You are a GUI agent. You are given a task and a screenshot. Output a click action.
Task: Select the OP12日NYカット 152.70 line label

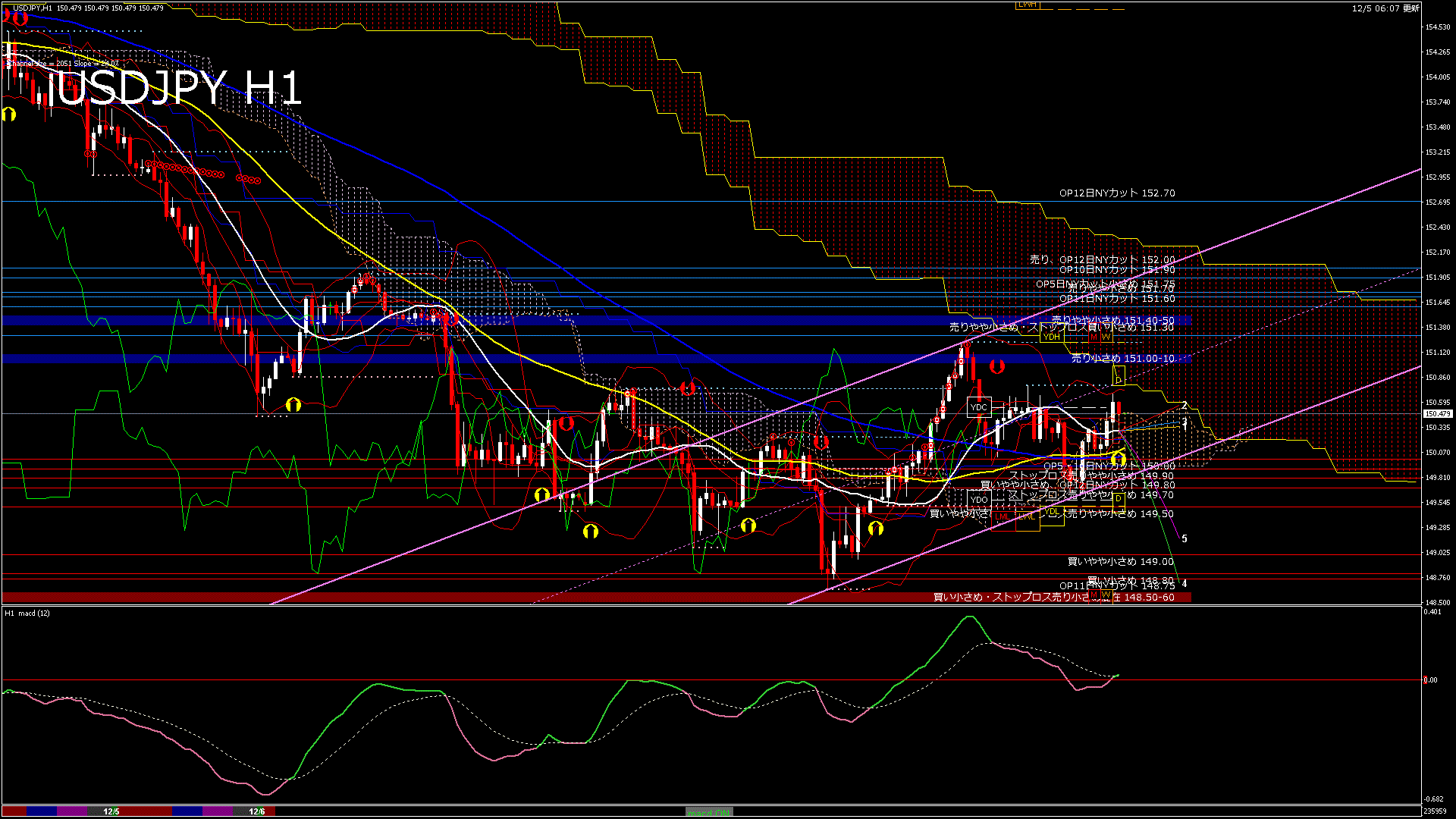(x=1117, y=193)
